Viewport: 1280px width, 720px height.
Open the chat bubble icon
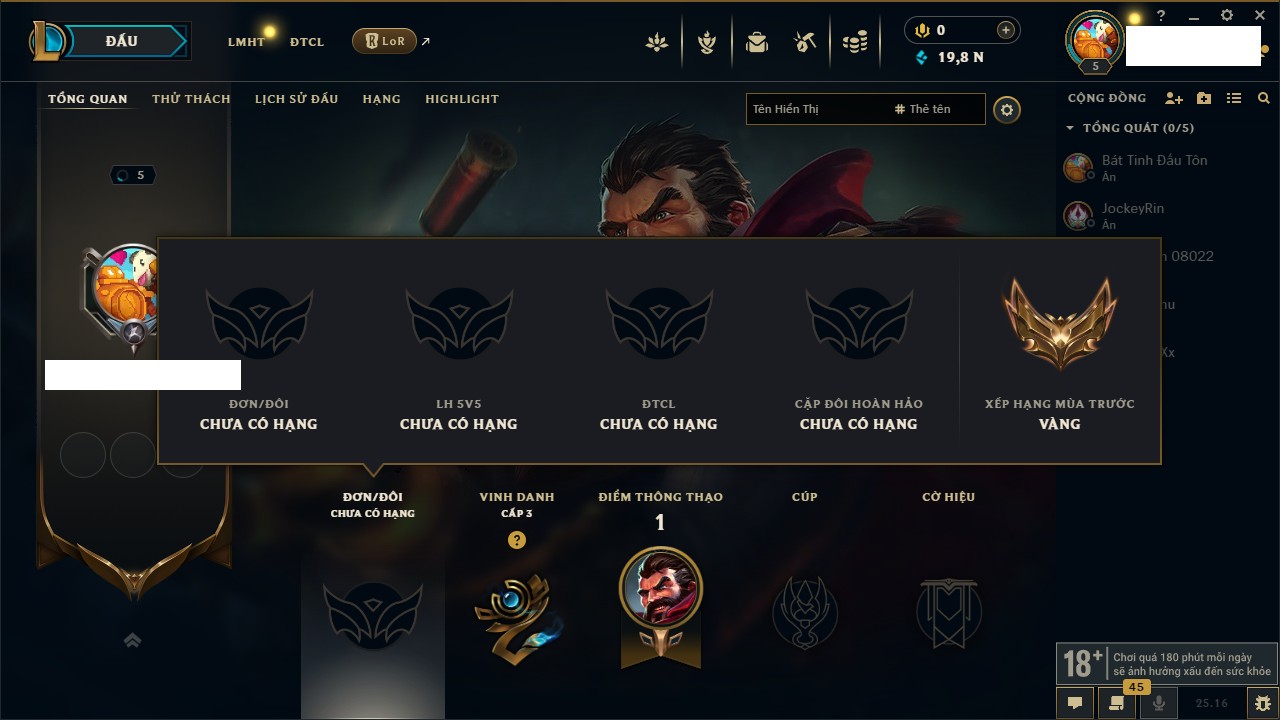(x=1075, y=703)
